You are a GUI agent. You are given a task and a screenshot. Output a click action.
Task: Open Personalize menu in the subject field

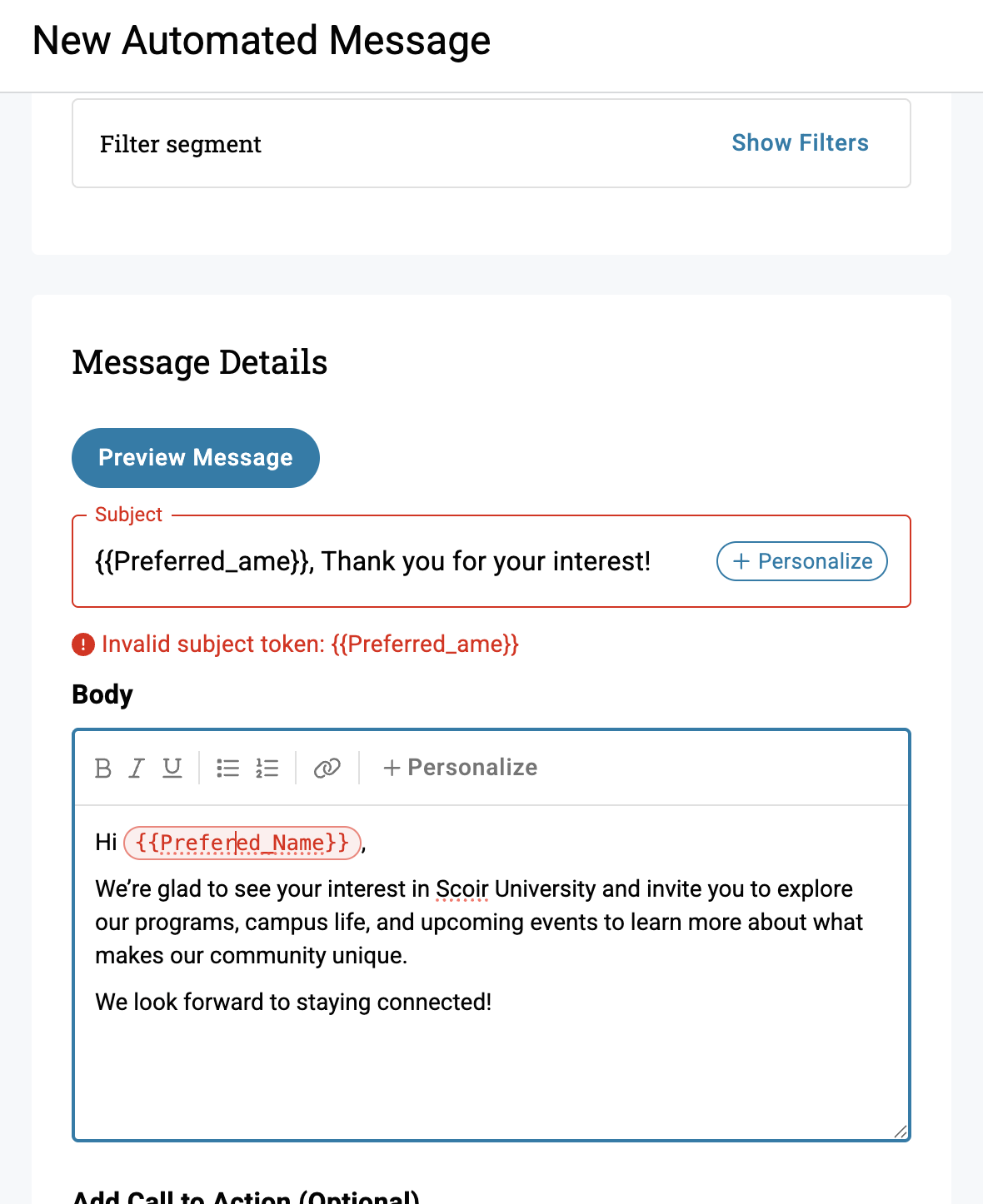[x=801, y=561]
